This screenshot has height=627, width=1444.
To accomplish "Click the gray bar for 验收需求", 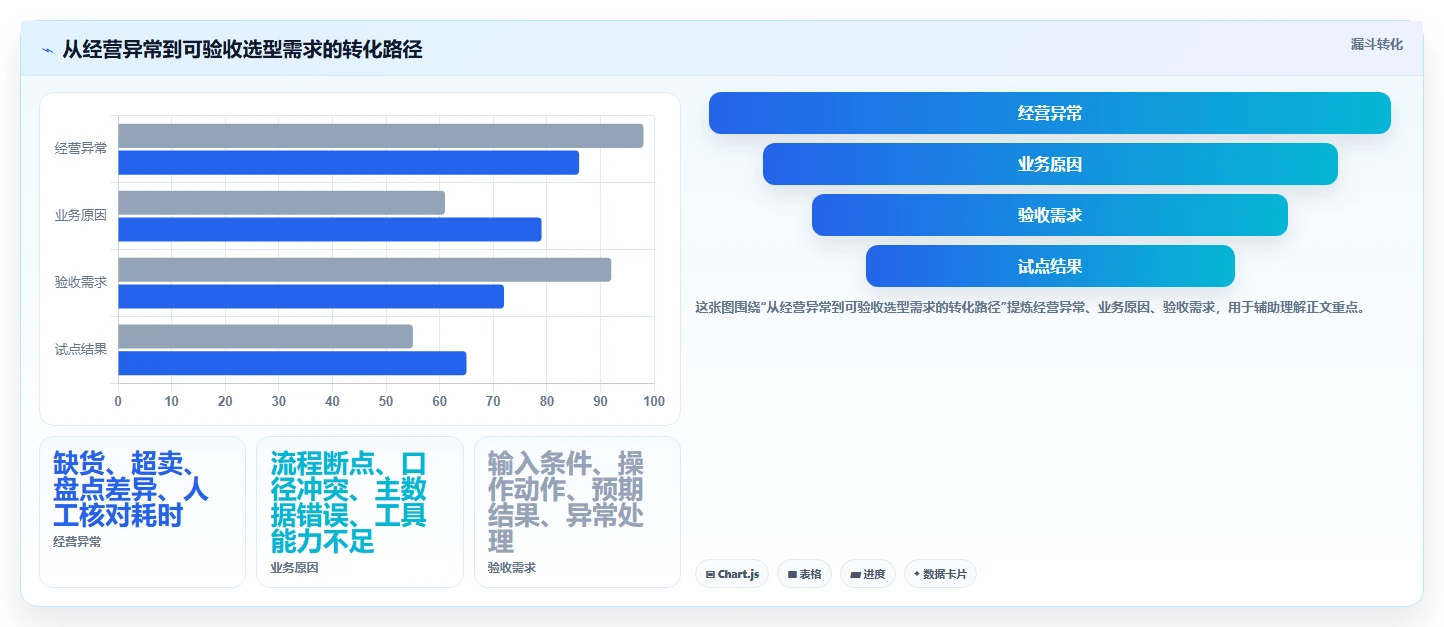I will tap(365, 270).
